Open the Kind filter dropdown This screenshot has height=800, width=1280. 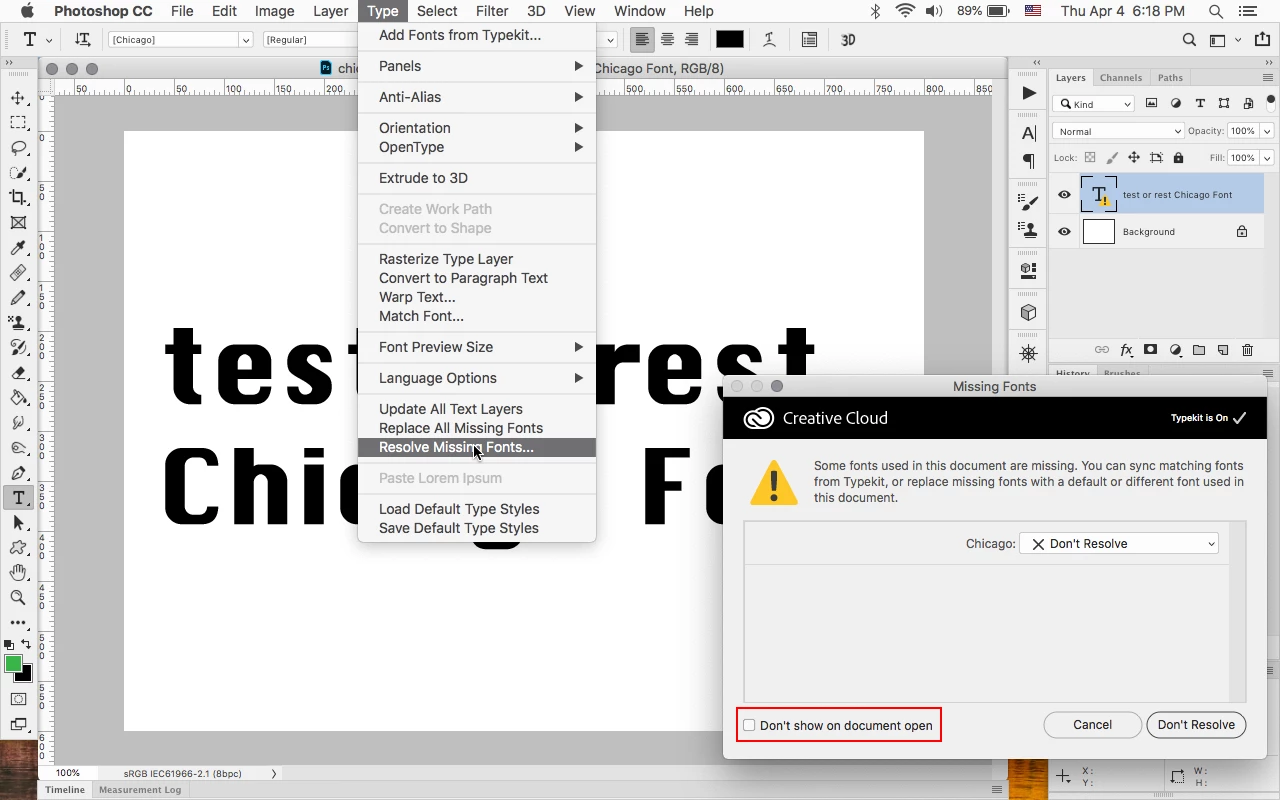pos(1095,104)
